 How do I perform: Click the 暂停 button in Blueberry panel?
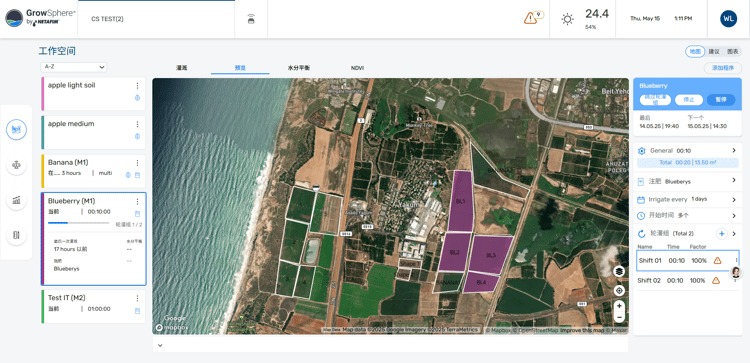tap(721, 100)
